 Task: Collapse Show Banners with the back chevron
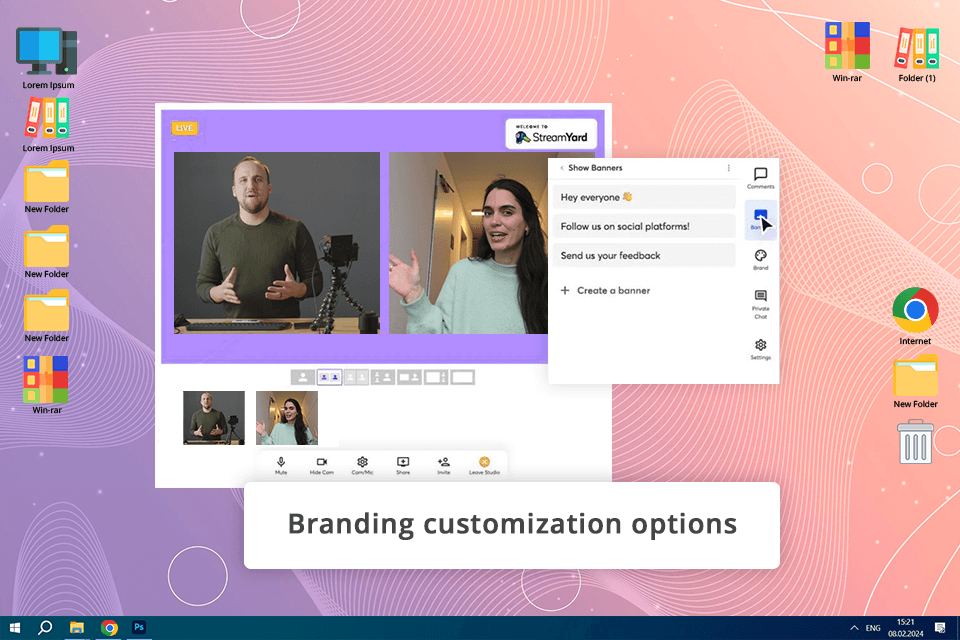(562, 168)
